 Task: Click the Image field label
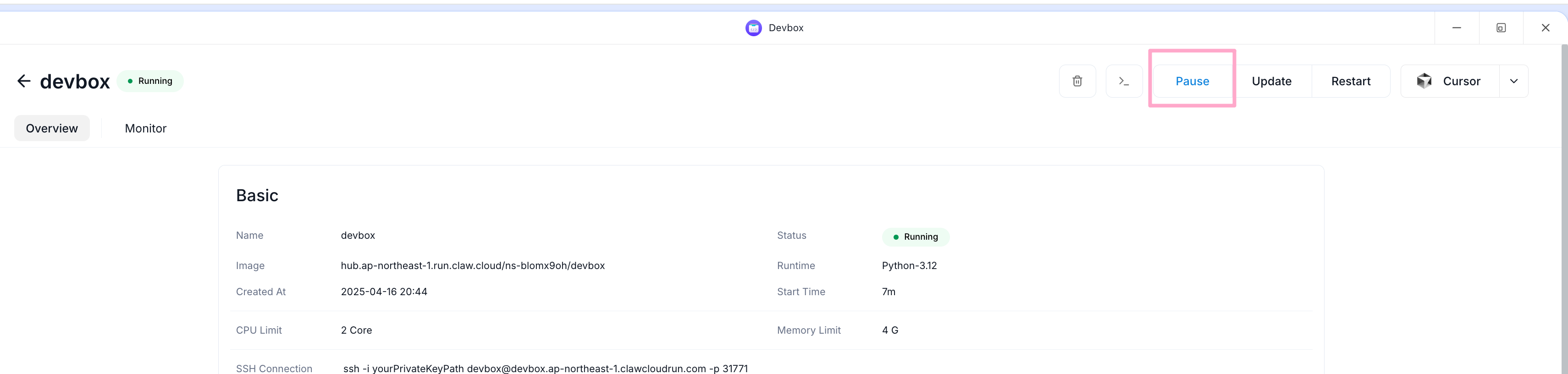pyautogui.click(x=250, y=266)
